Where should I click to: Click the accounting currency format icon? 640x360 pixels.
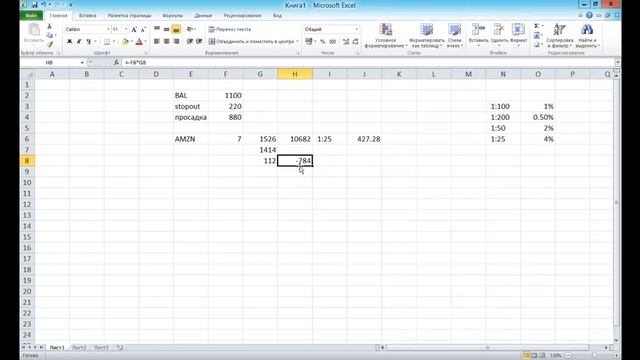pos(309,41)
